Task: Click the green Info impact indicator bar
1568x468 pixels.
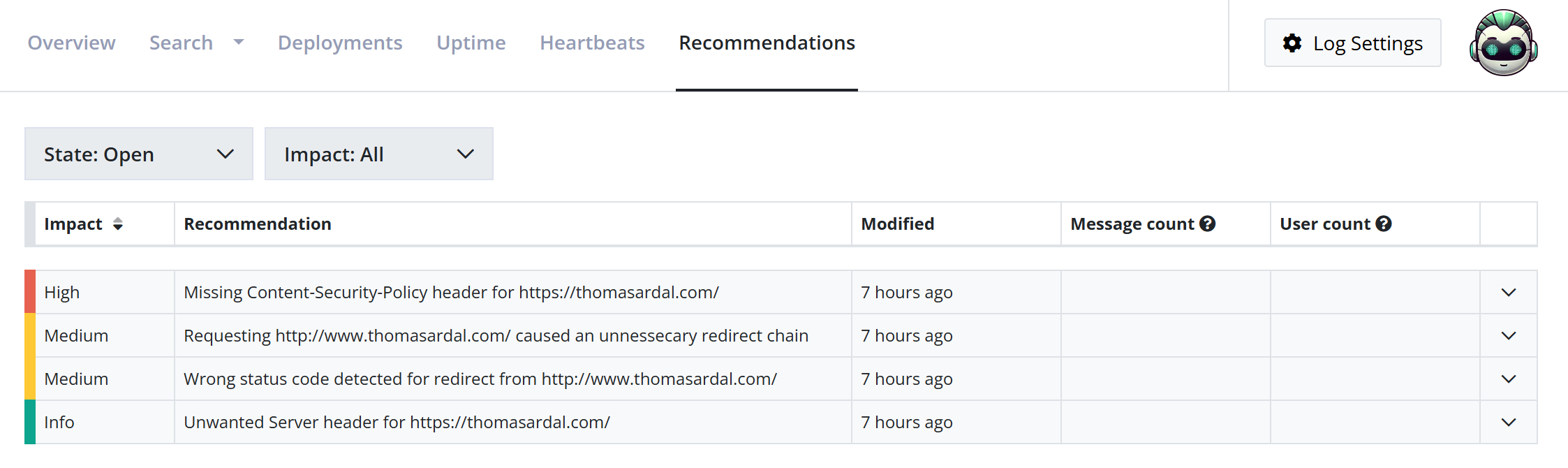Action: pyautogui.click(x=29, y=422)
